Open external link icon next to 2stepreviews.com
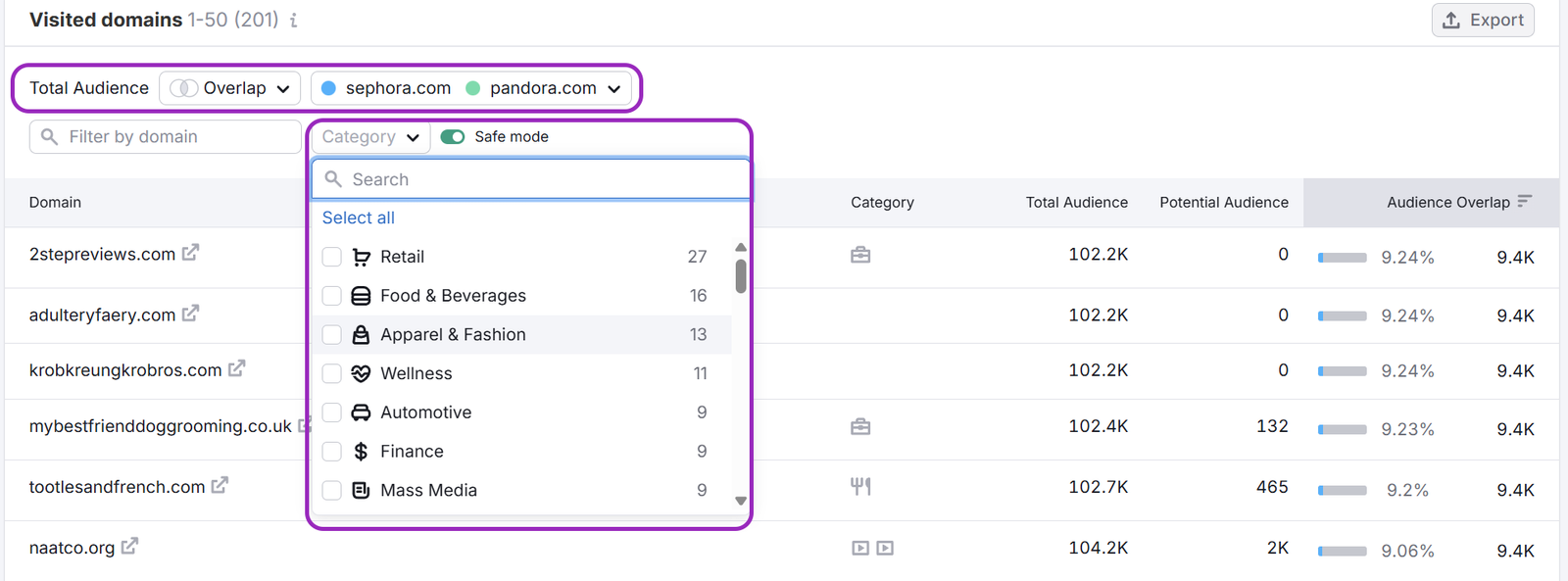1568x581 pixels. pos(190,253)
